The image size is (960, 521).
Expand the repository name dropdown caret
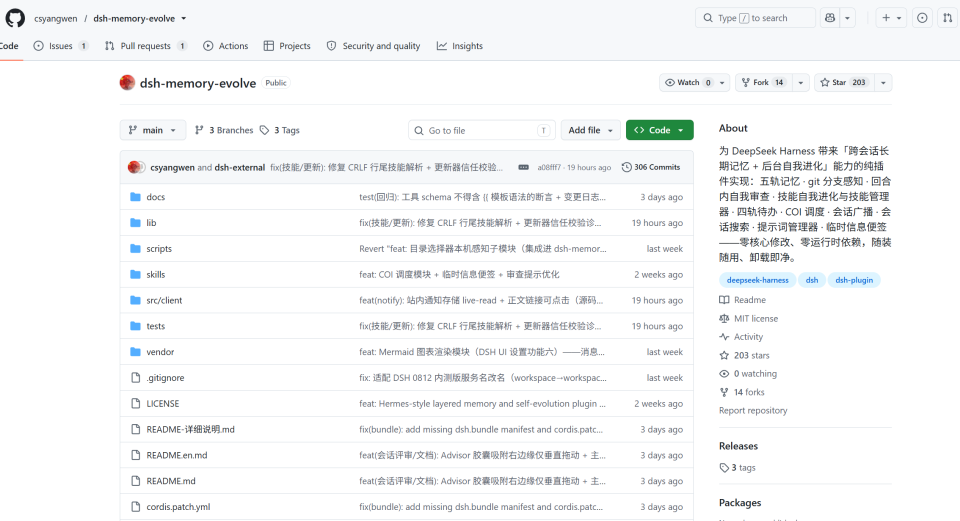183,18
